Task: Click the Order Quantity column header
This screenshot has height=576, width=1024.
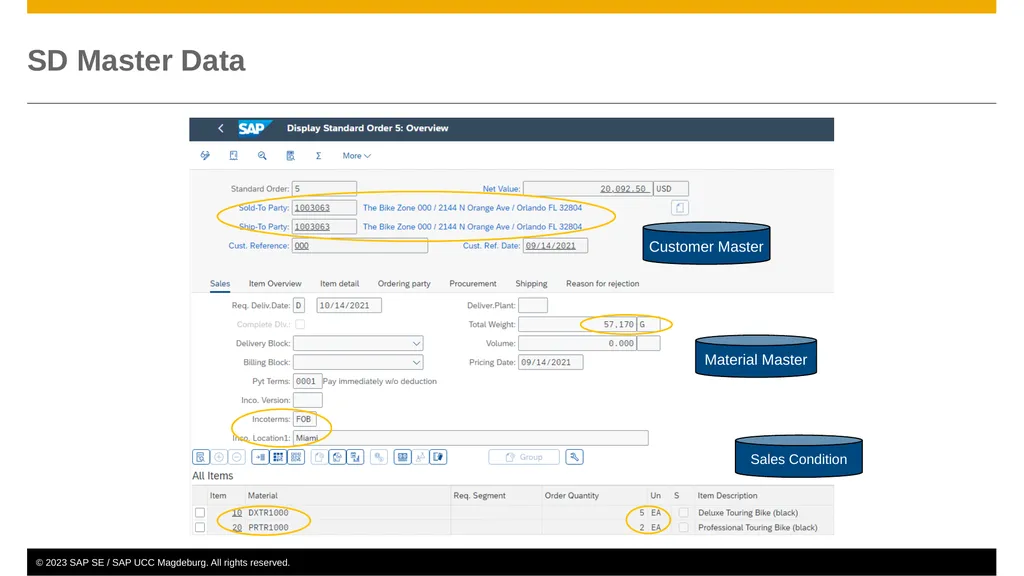Action: click(x=571, y=496)
